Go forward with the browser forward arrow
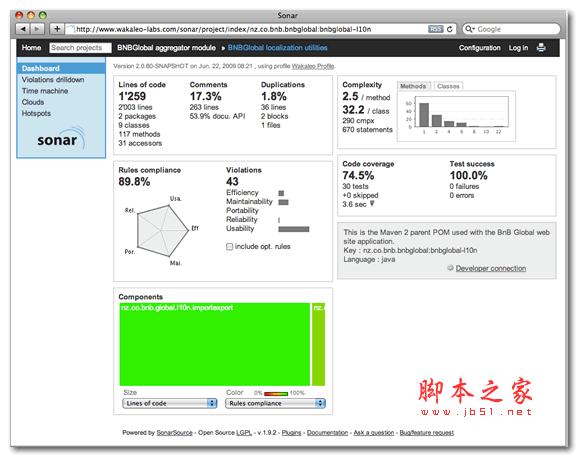579x458 pixels. (37, 29)
